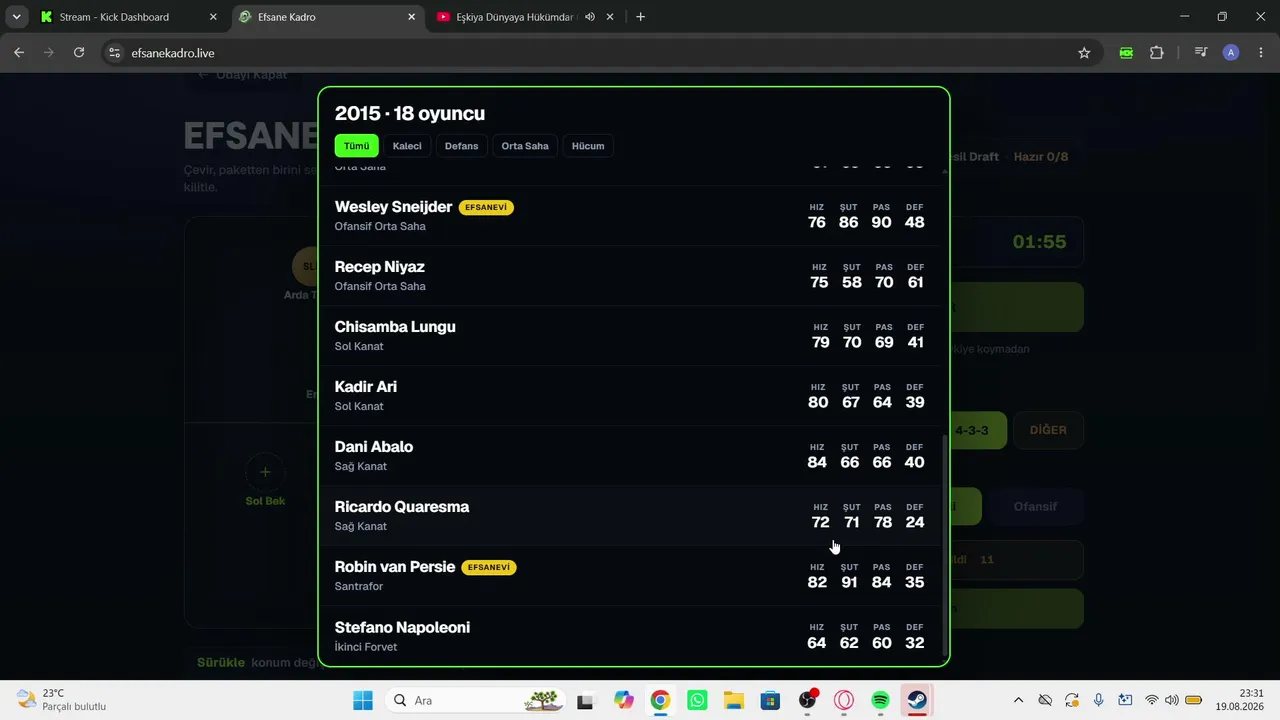Screen dimensions: 1280x720
Task: Open Steam from the taskbar
Action: (x=917, y=700)
